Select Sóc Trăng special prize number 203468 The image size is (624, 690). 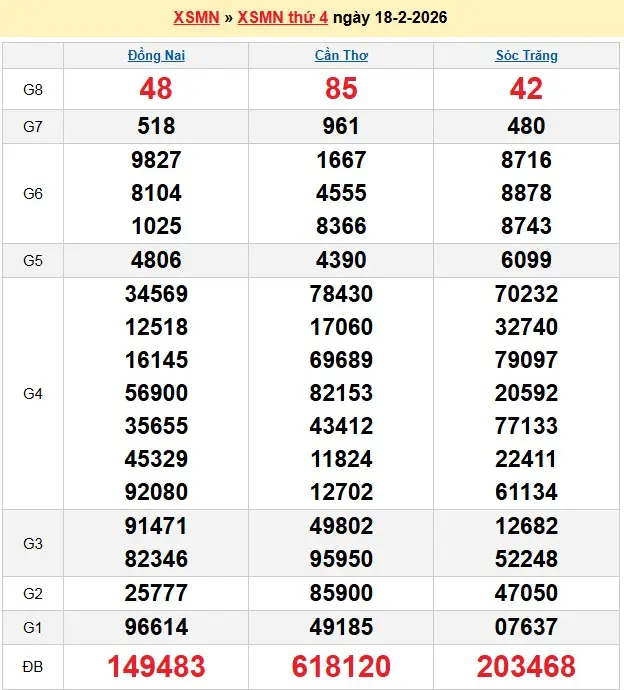click(x=526, y=666)
